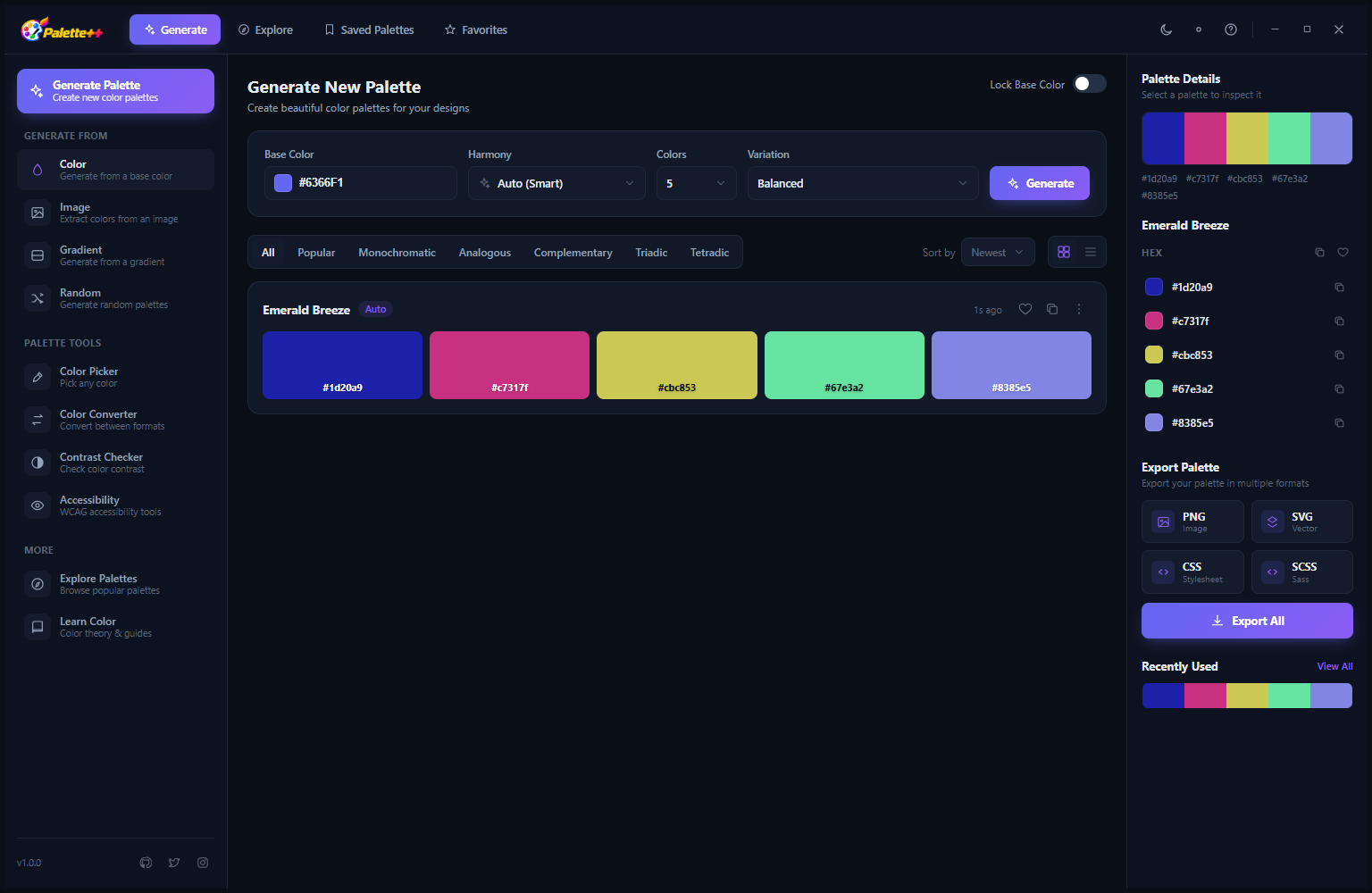The image size is (1372, 893).
Task: Filter palettes by Triadic
Action: [651, 253]
